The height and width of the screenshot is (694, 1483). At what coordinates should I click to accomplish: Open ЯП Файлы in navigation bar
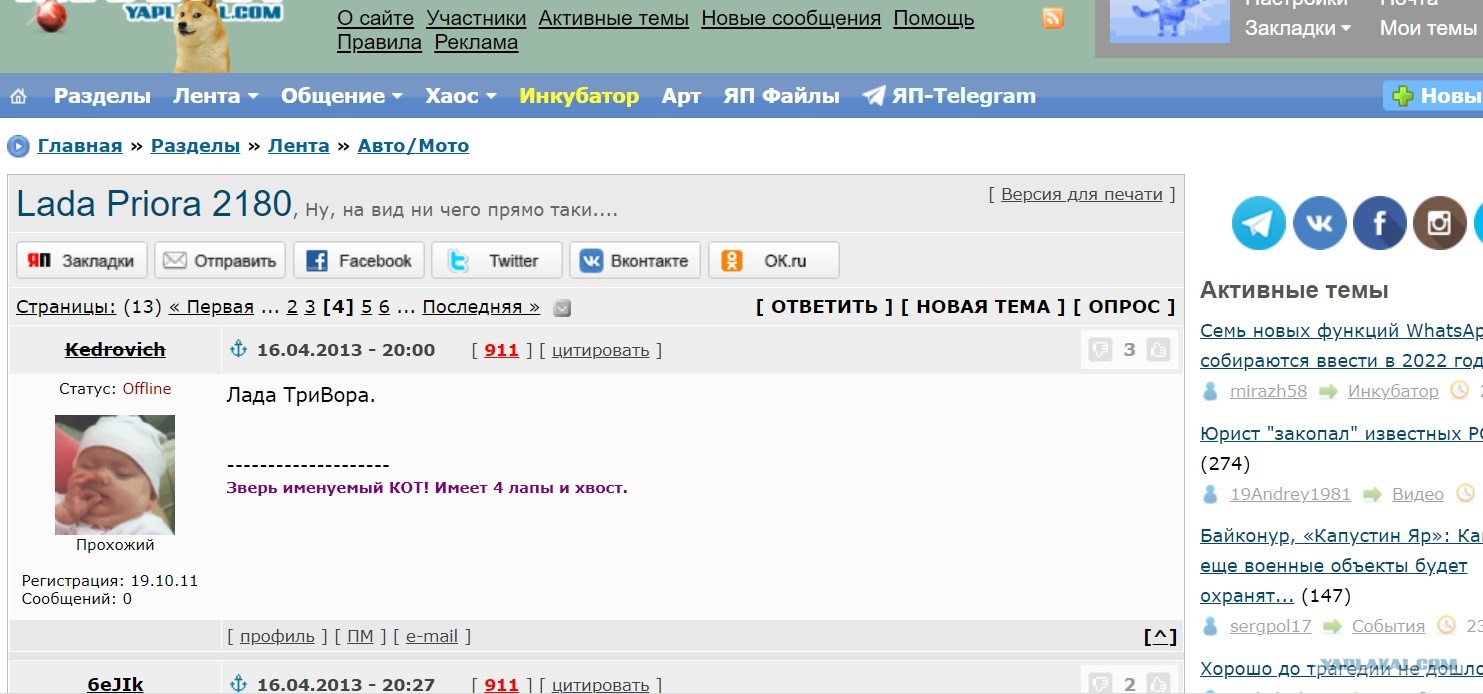781,96
